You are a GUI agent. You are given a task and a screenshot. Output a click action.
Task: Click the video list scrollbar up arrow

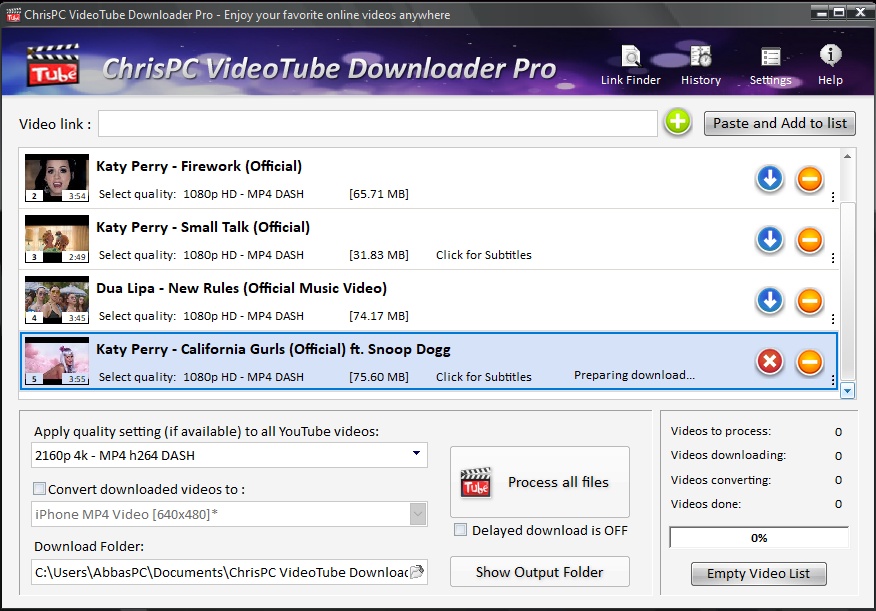[848, 156]
